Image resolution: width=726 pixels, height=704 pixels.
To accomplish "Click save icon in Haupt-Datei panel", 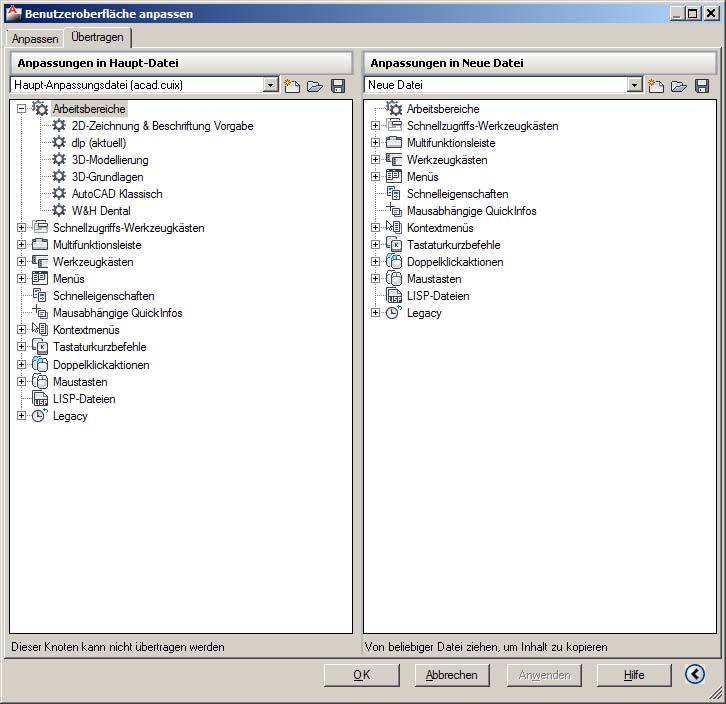I will [338, 86].
